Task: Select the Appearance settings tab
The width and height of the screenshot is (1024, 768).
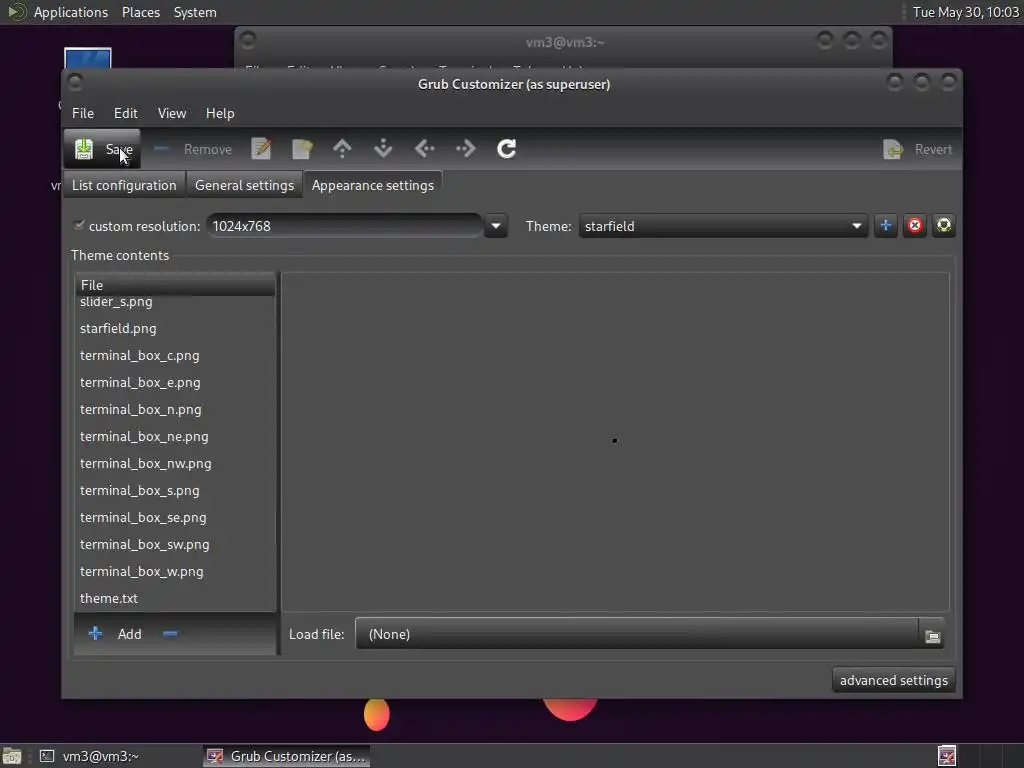Action: [x=373, y=185]
